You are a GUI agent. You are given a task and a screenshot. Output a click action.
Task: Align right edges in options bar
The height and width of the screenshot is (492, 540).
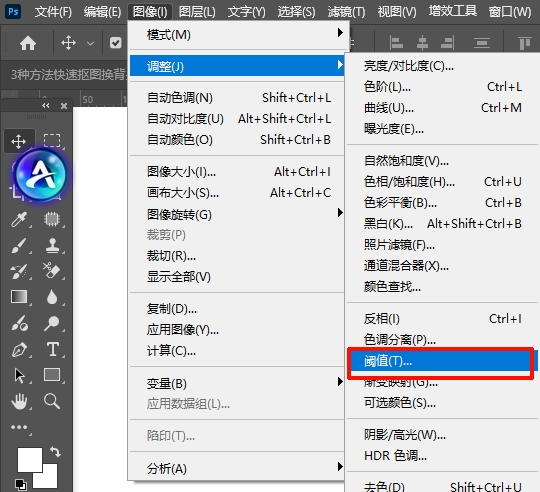(x=447, y=44)
